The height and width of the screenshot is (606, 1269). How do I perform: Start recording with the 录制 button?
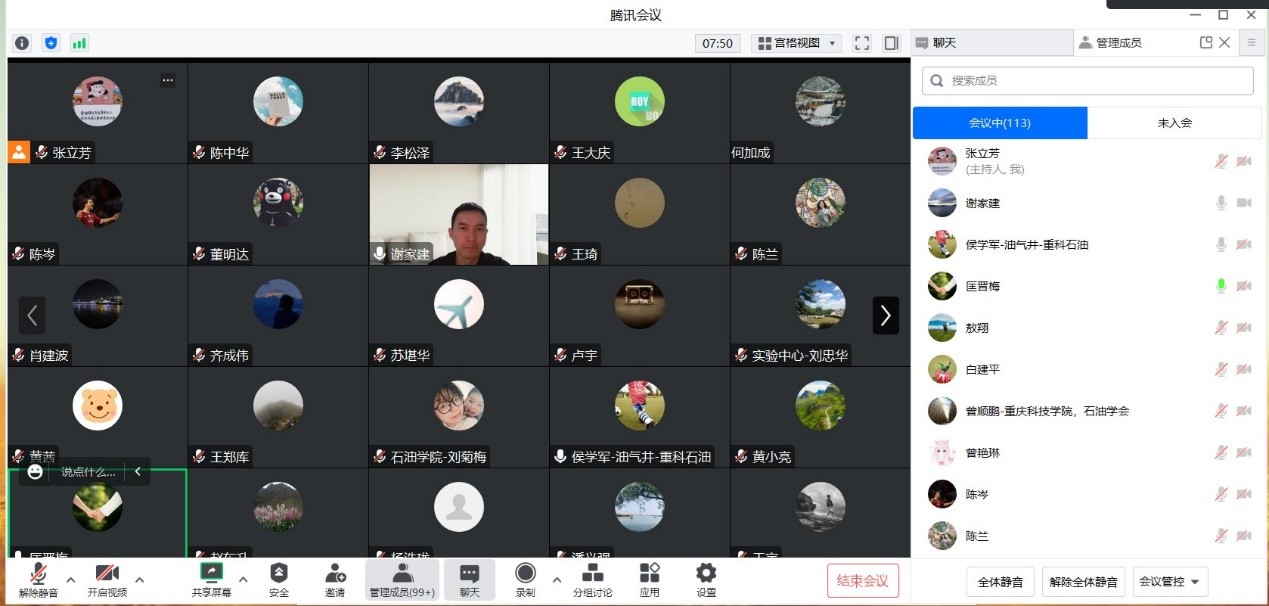(525, 578)
